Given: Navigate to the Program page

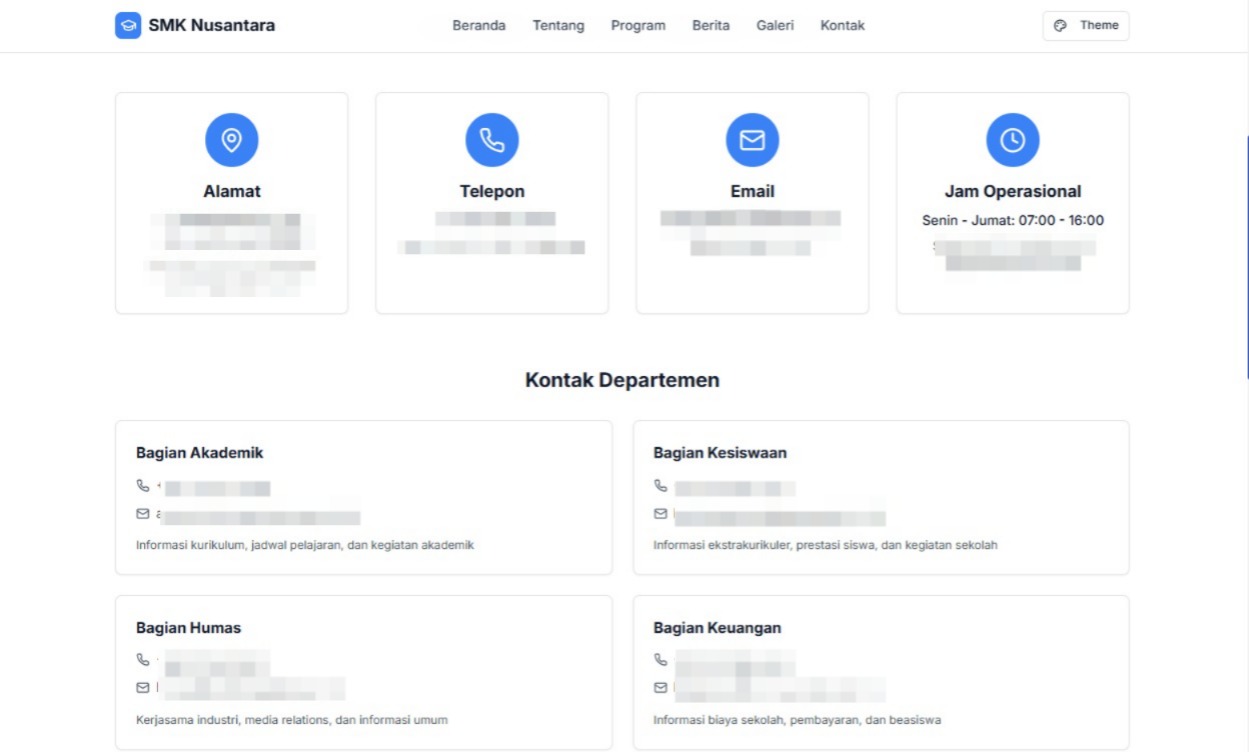Looking at the screenshot, I should (638, 26).
